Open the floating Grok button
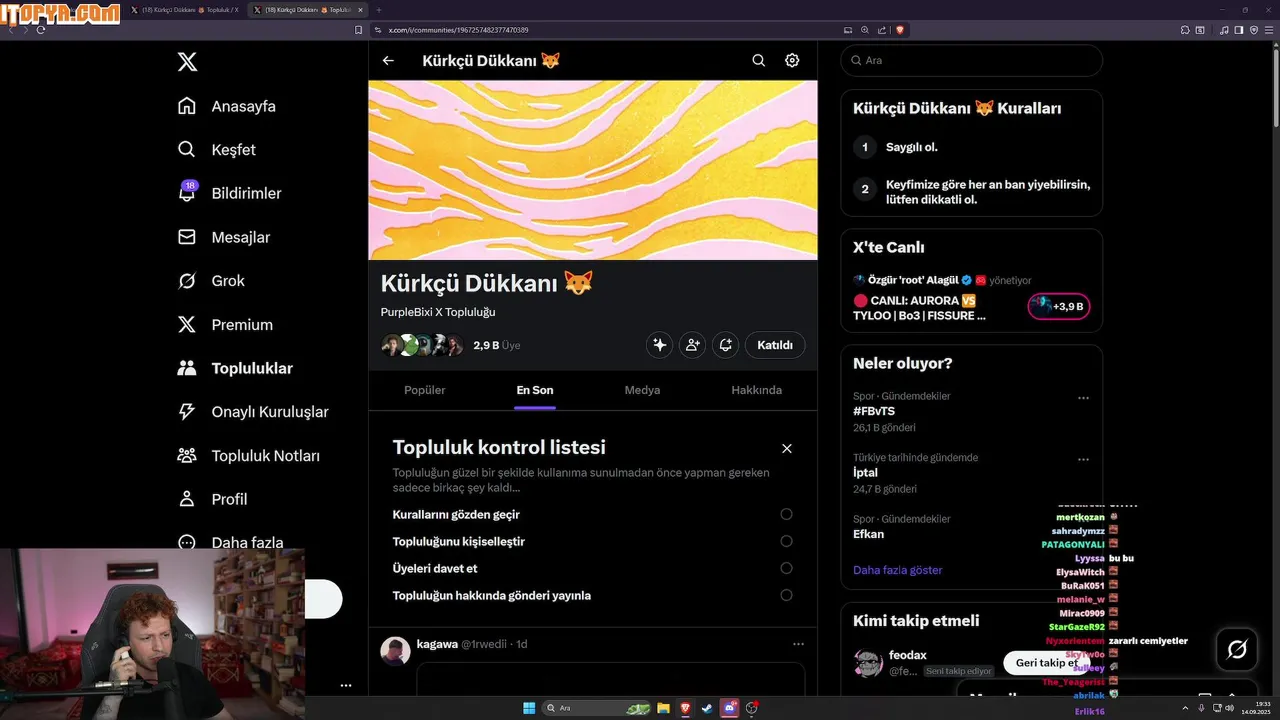Viewport: 1280px width, 720px height. coord(1237,650)
